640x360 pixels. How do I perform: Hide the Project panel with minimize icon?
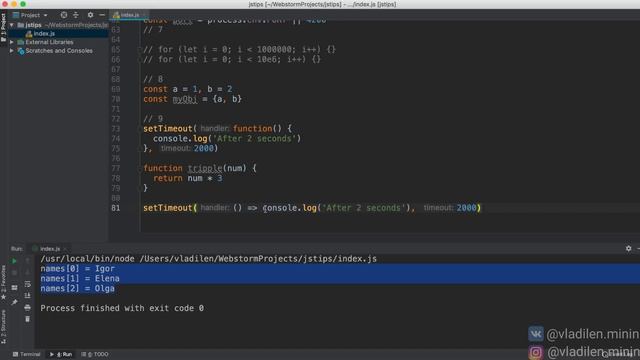102,15
